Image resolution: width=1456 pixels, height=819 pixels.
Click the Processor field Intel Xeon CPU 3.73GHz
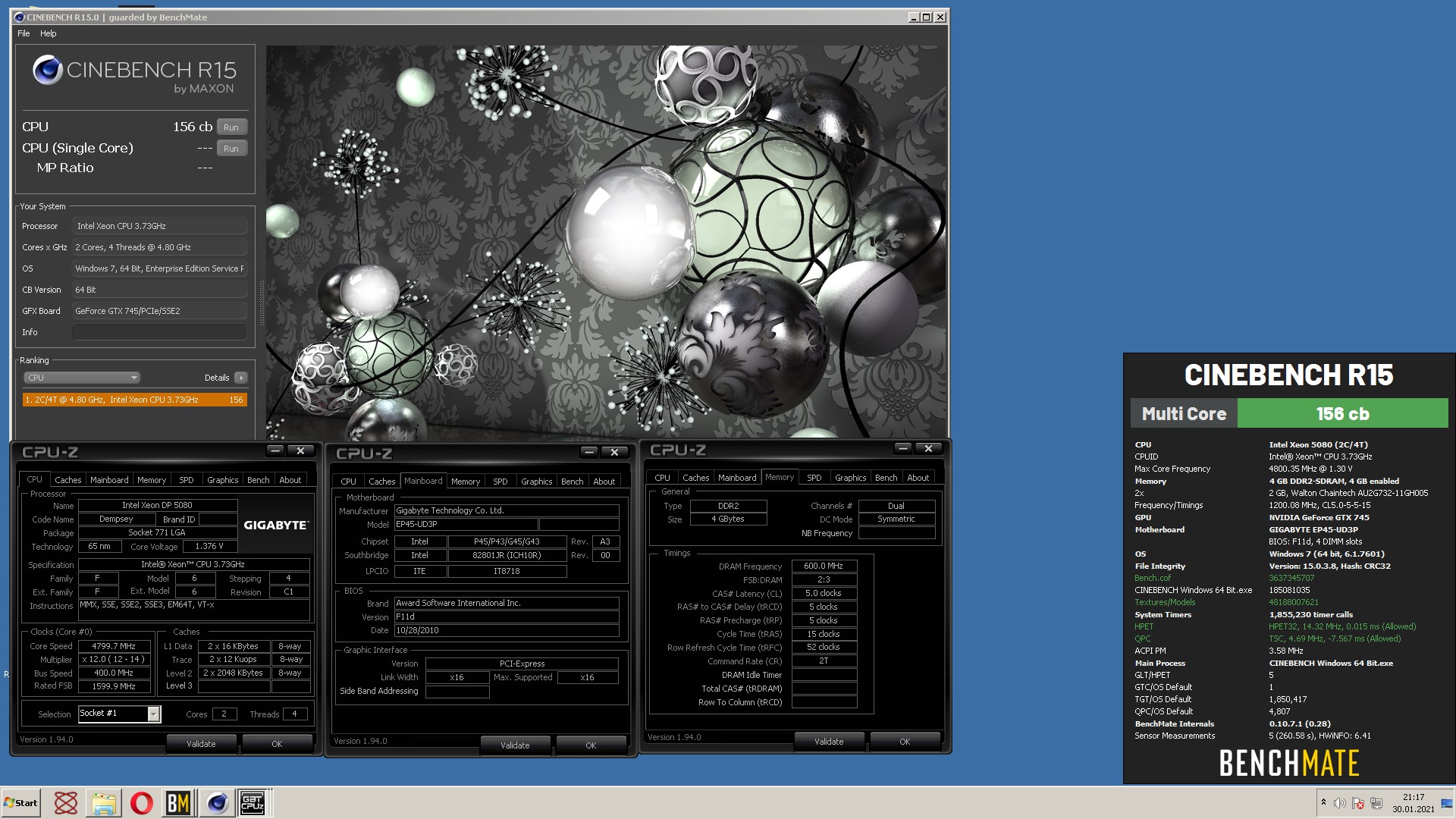click(x=159, y=226)
